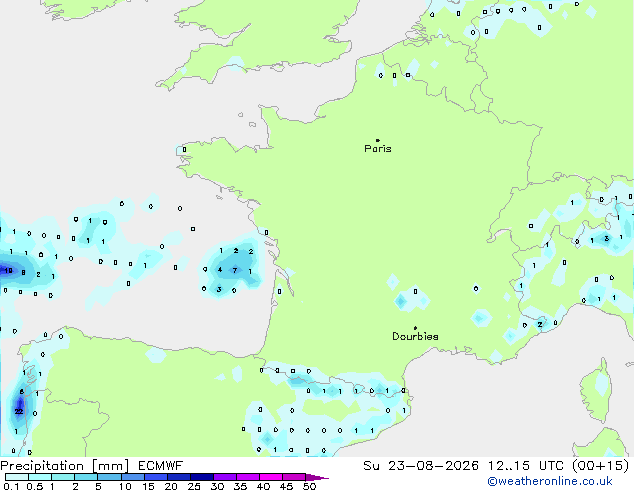Click the Precipitation [mm] title text
This screenshot has width=634, height=490.
click(x=65, y=466)
